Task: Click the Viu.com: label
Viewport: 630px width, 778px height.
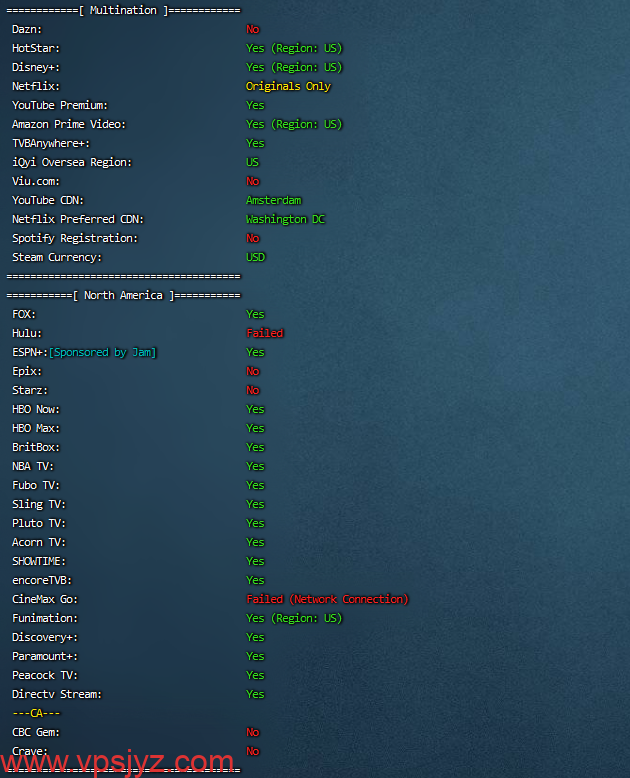Action: (36, 181)
